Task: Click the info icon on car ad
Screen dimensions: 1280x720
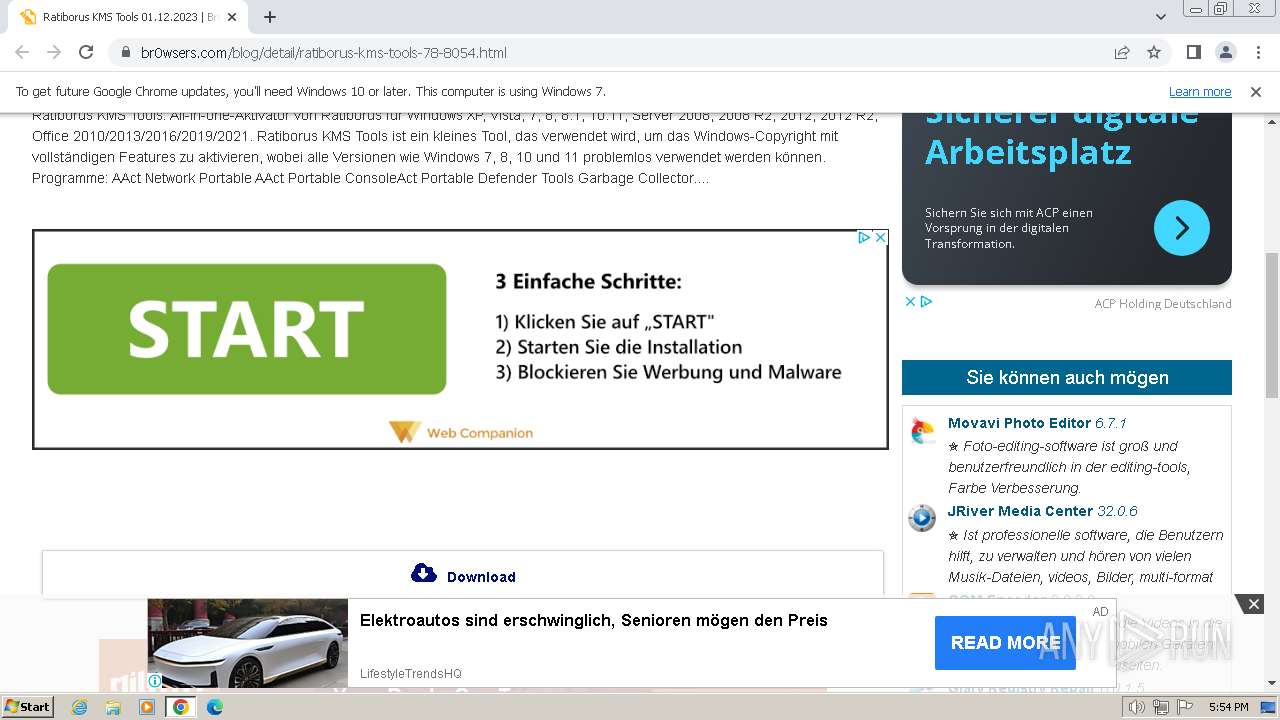Action: 155,681
